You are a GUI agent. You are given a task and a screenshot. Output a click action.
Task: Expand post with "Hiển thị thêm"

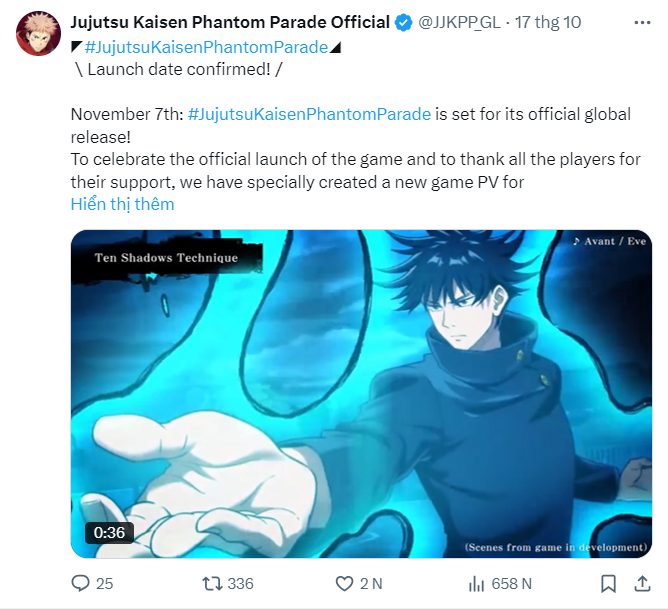[x=122, y=204]
